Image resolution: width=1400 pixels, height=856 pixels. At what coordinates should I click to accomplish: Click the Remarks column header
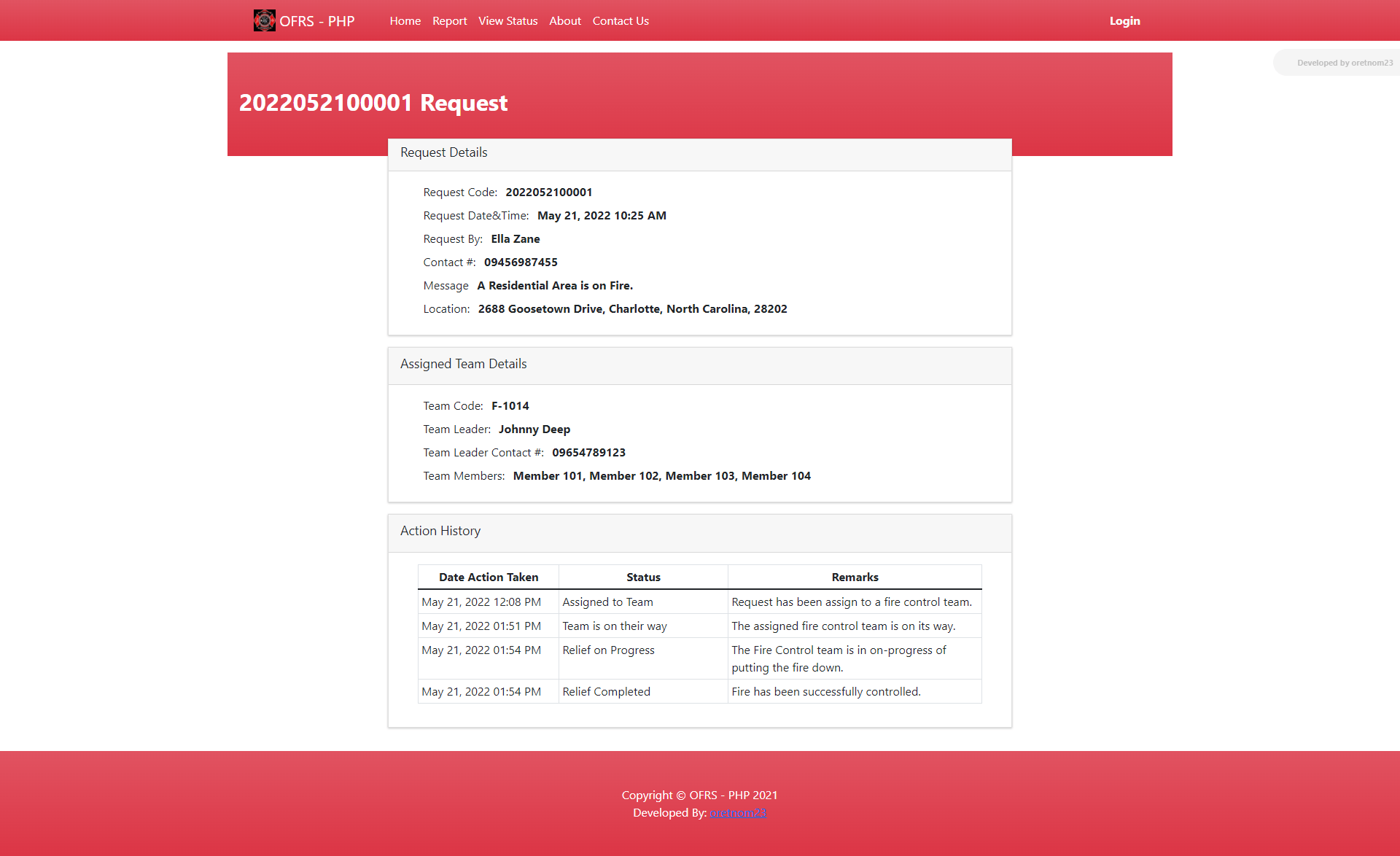click(x=855, y=577)
